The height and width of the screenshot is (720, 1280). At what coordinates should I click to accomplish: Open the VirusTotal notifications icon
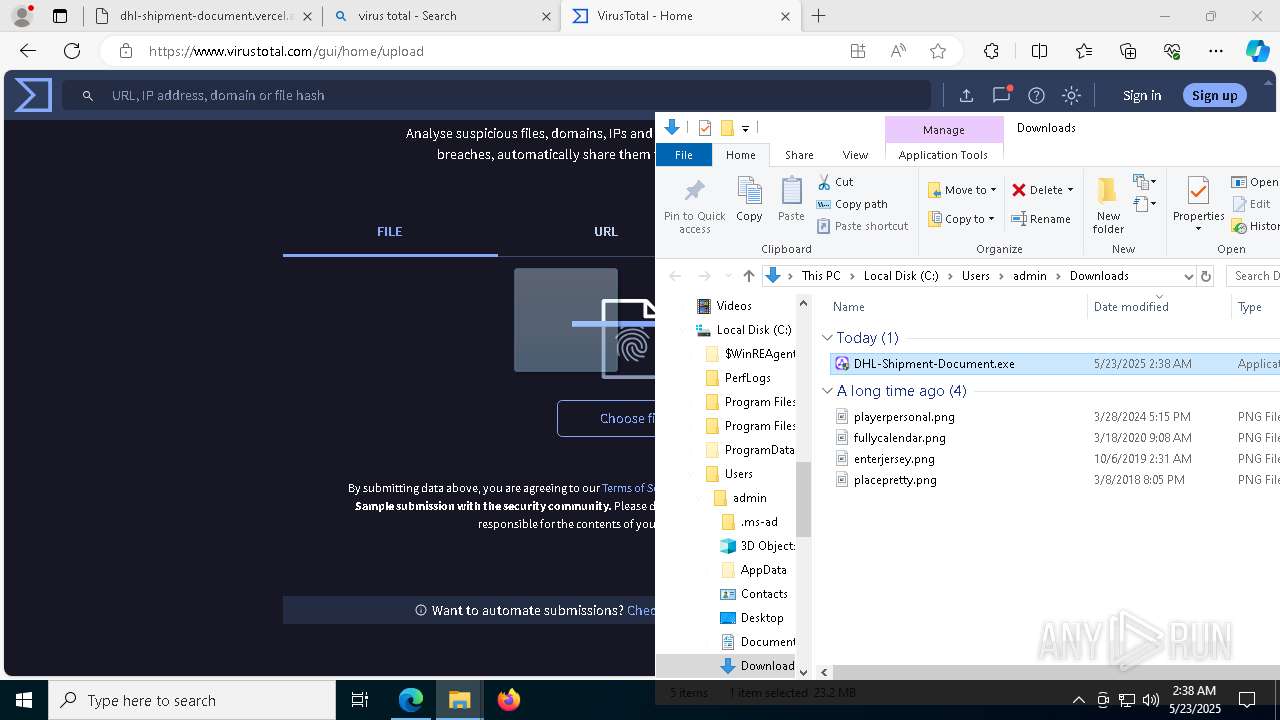coord(1001,95)
